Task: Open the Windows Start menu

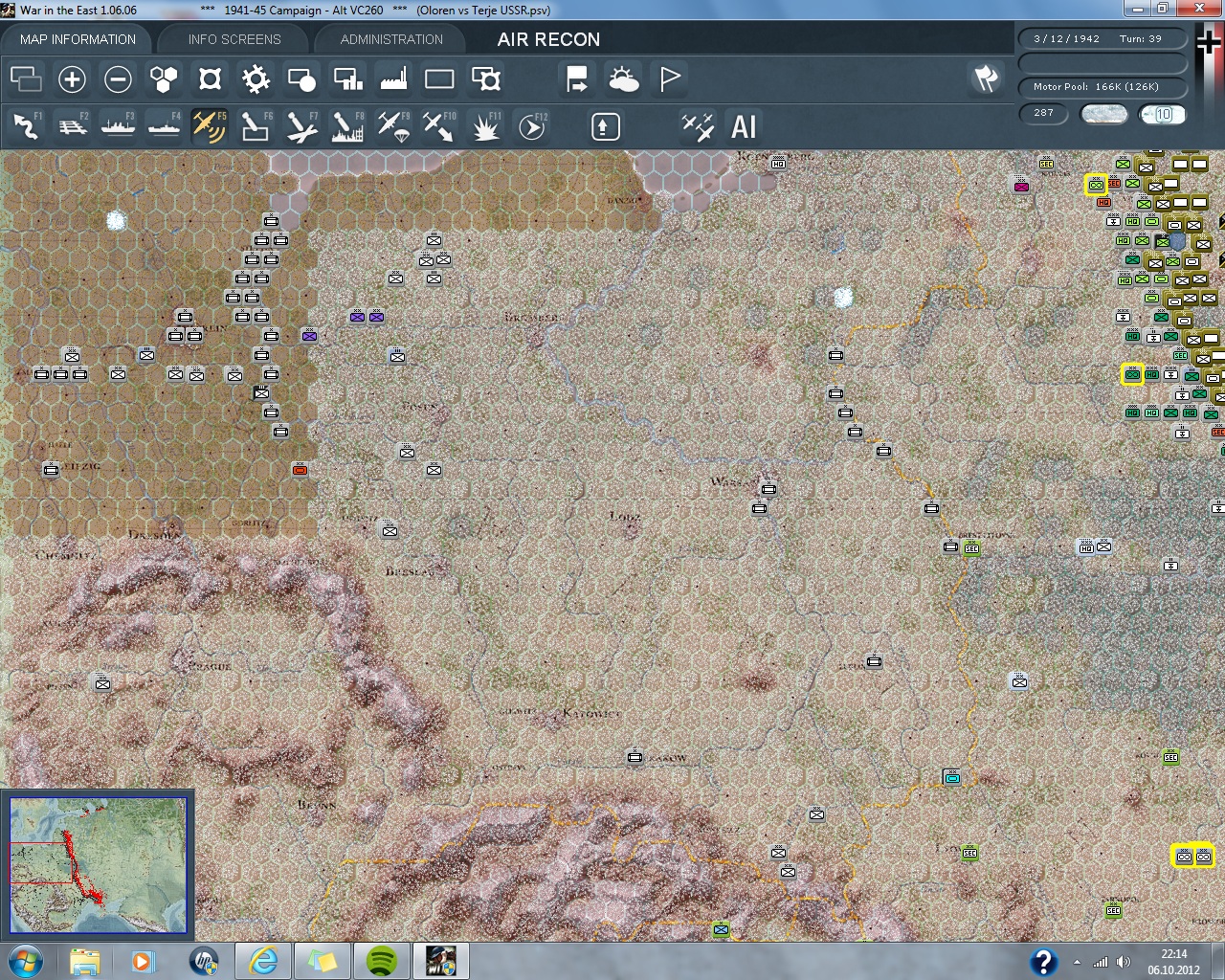Action: [25, 961]
